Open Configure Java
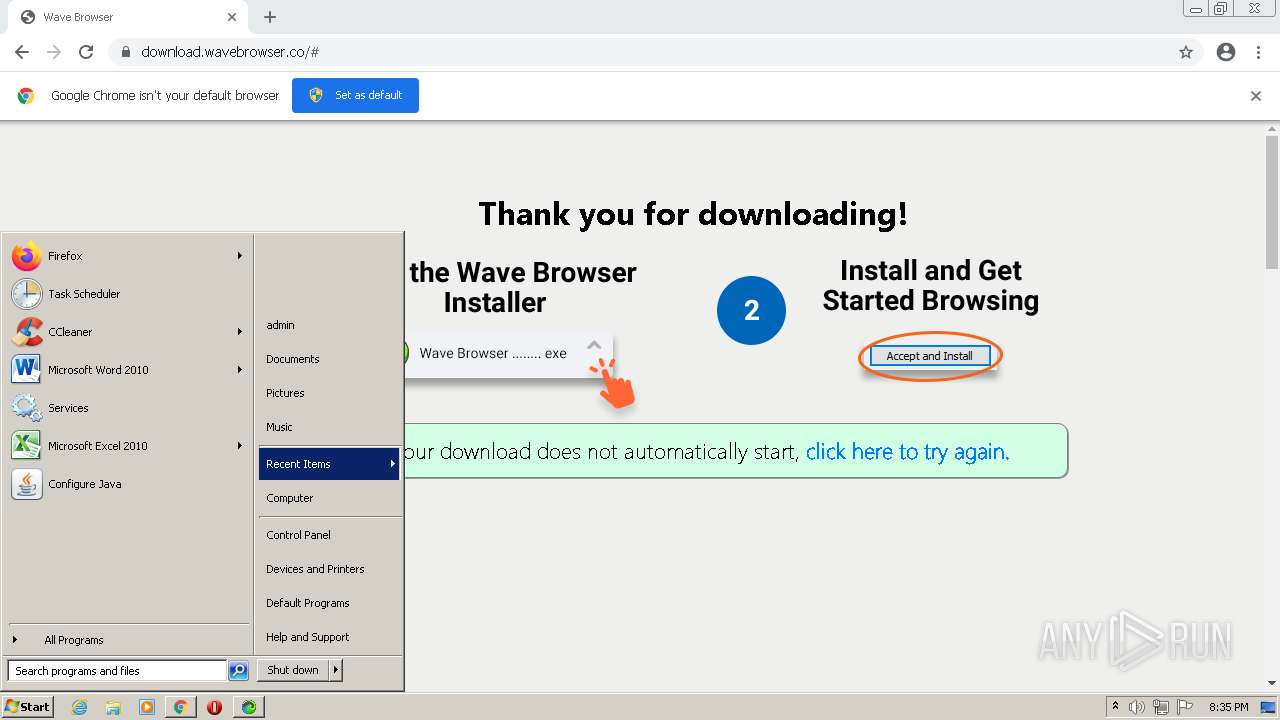Viewport: 1280px width, 720px height. pos(127,484)
